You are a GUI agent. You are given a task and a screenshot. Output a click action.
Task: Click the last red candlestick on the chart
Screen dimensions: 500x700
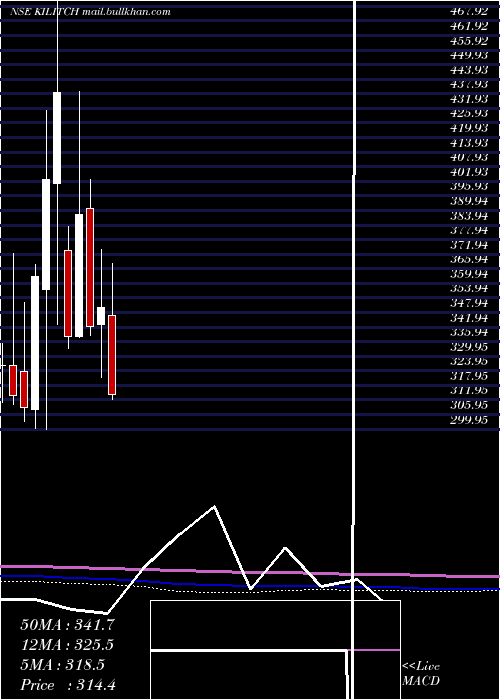point(112,355)
